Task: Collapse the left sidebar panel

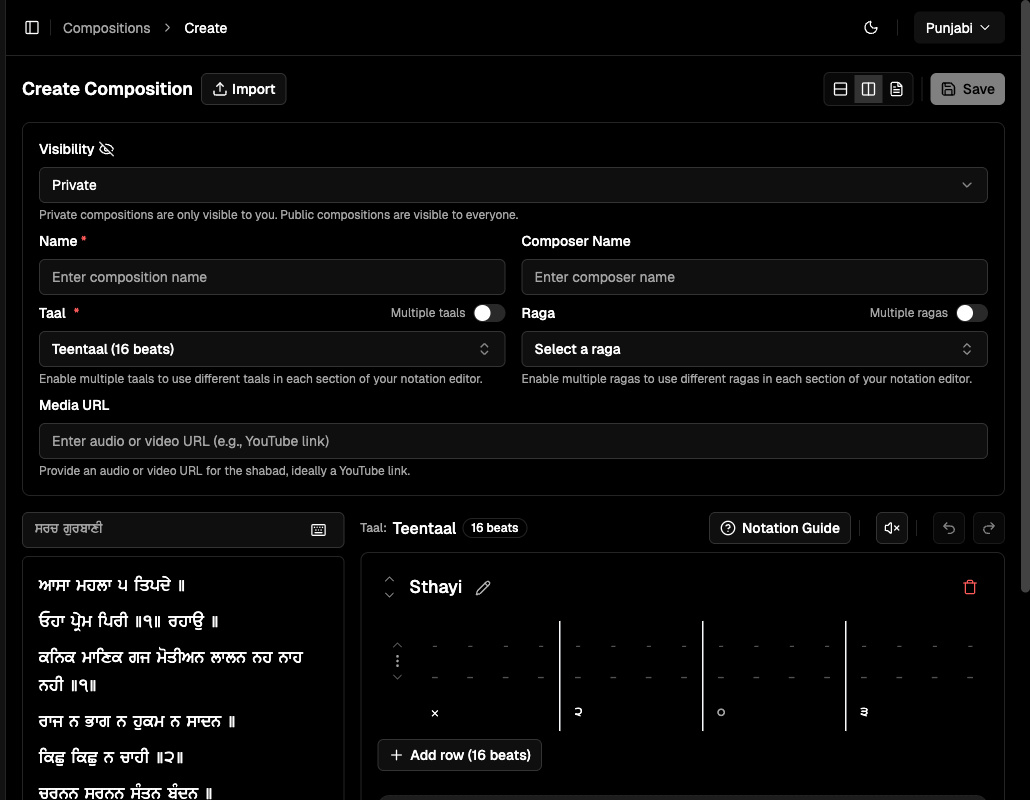Action: click(x=32, y=27)
